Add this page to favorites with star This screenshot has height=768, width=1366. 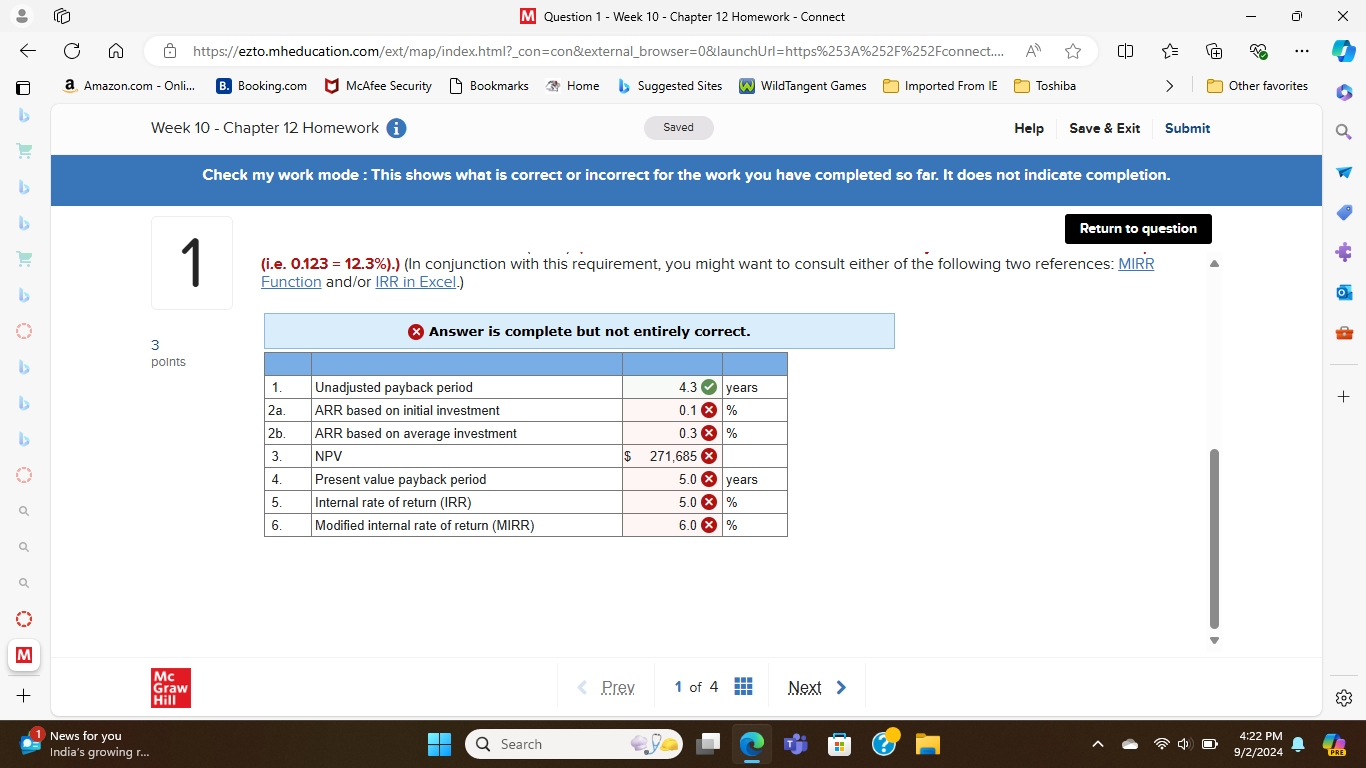(1073, 51)
